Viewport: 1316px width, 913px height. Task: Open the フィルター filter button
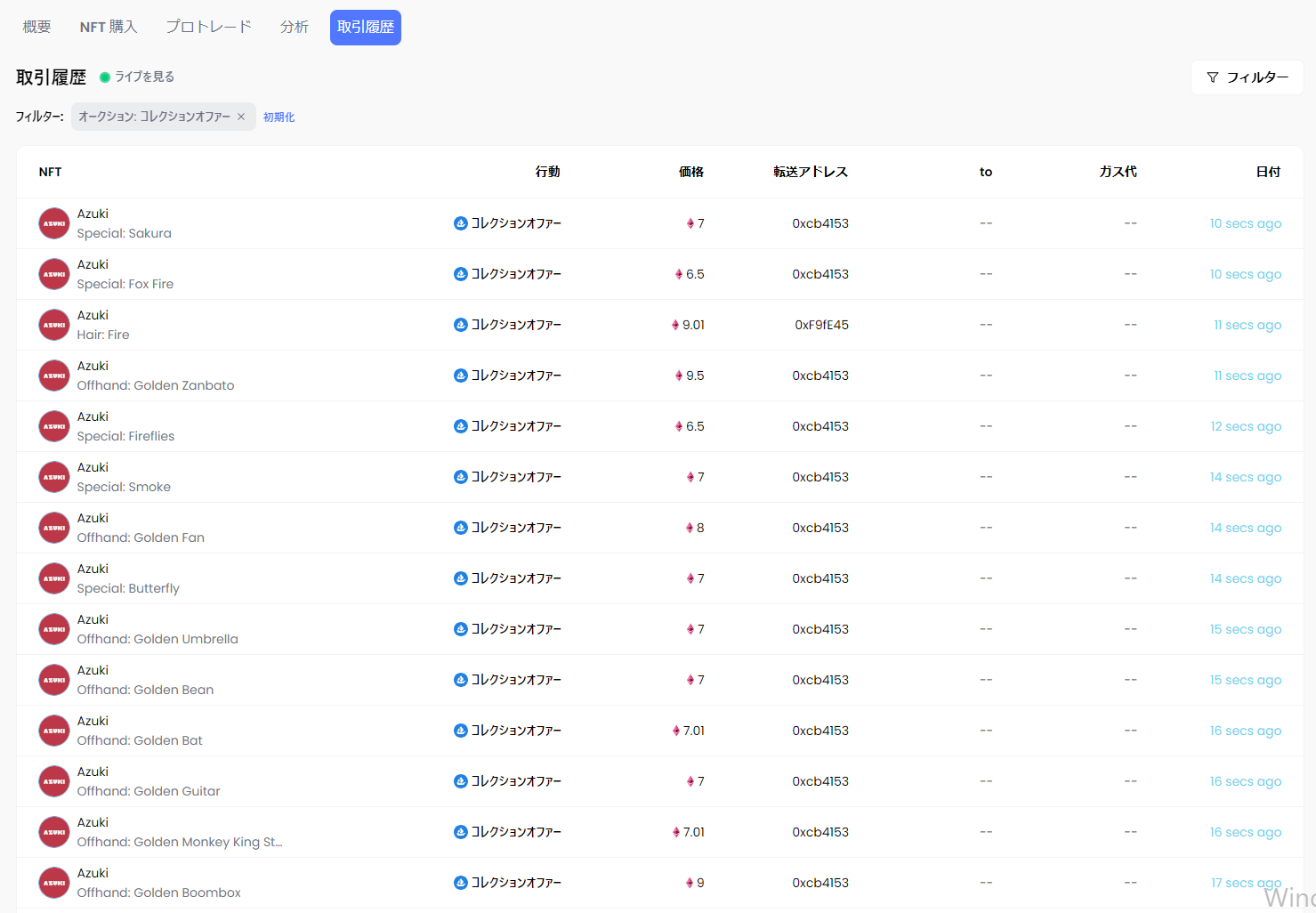tap(1247, 77)
